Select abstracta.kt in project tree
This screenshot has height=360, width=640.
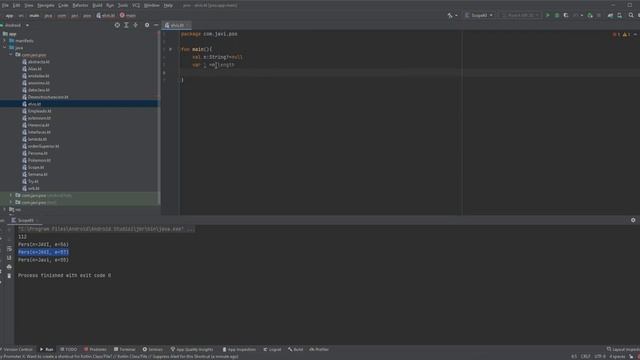[x=39, y=62]
